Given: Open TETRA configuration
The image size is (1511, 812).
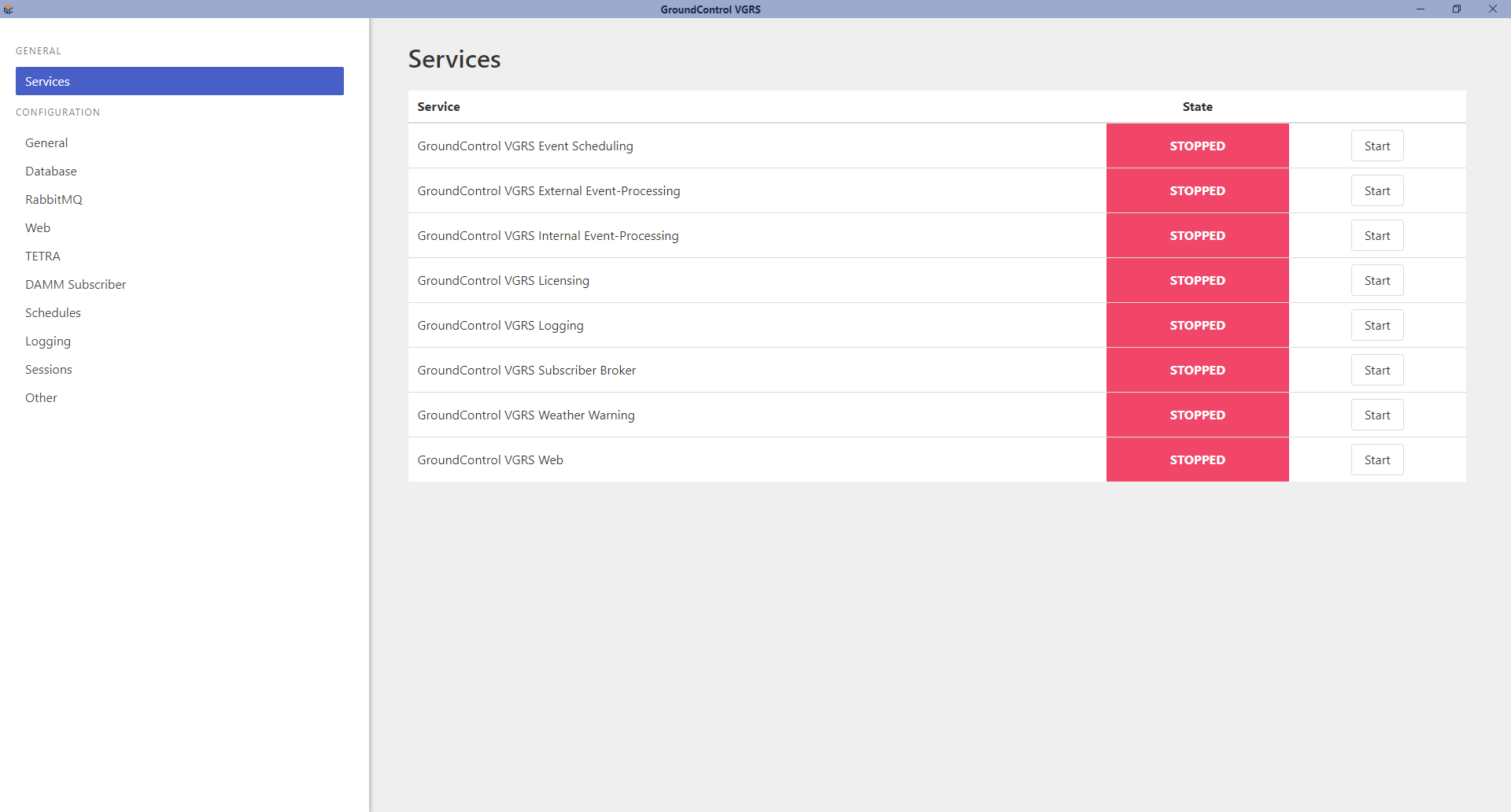Looking at the screenshot, I should (x=42, y=256).
